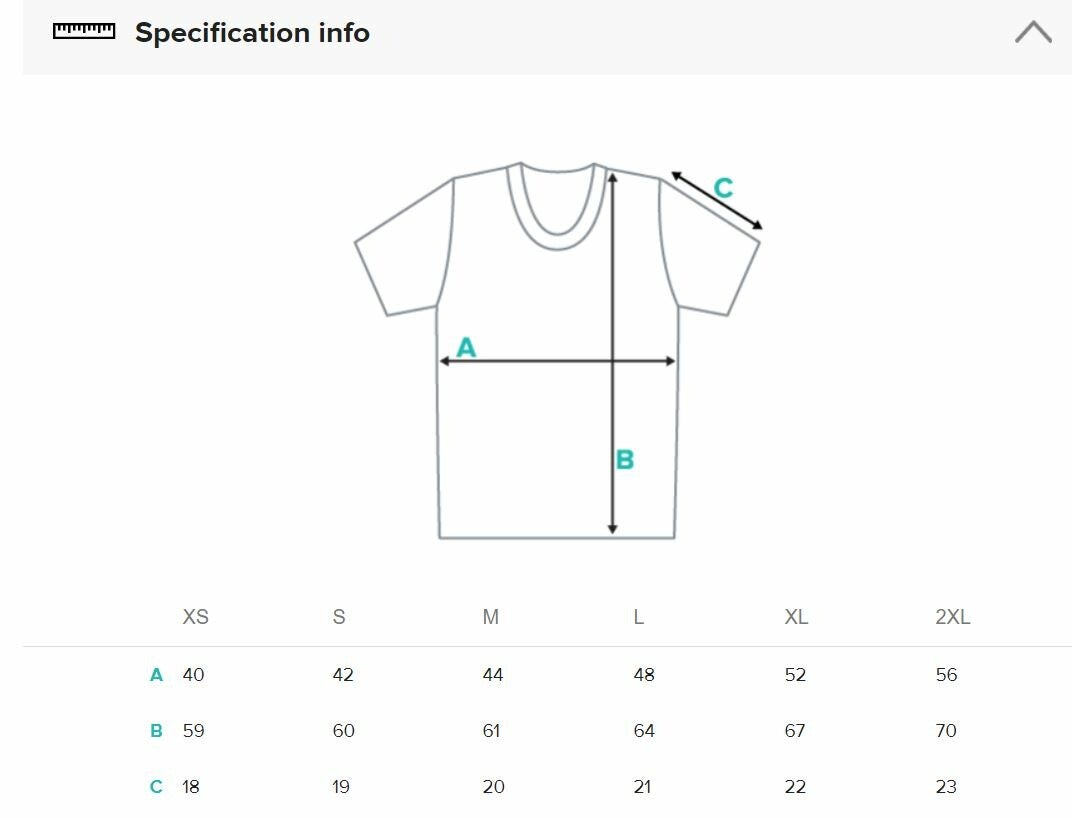
Task: Click row label A in size table
Action: point(156,675)
